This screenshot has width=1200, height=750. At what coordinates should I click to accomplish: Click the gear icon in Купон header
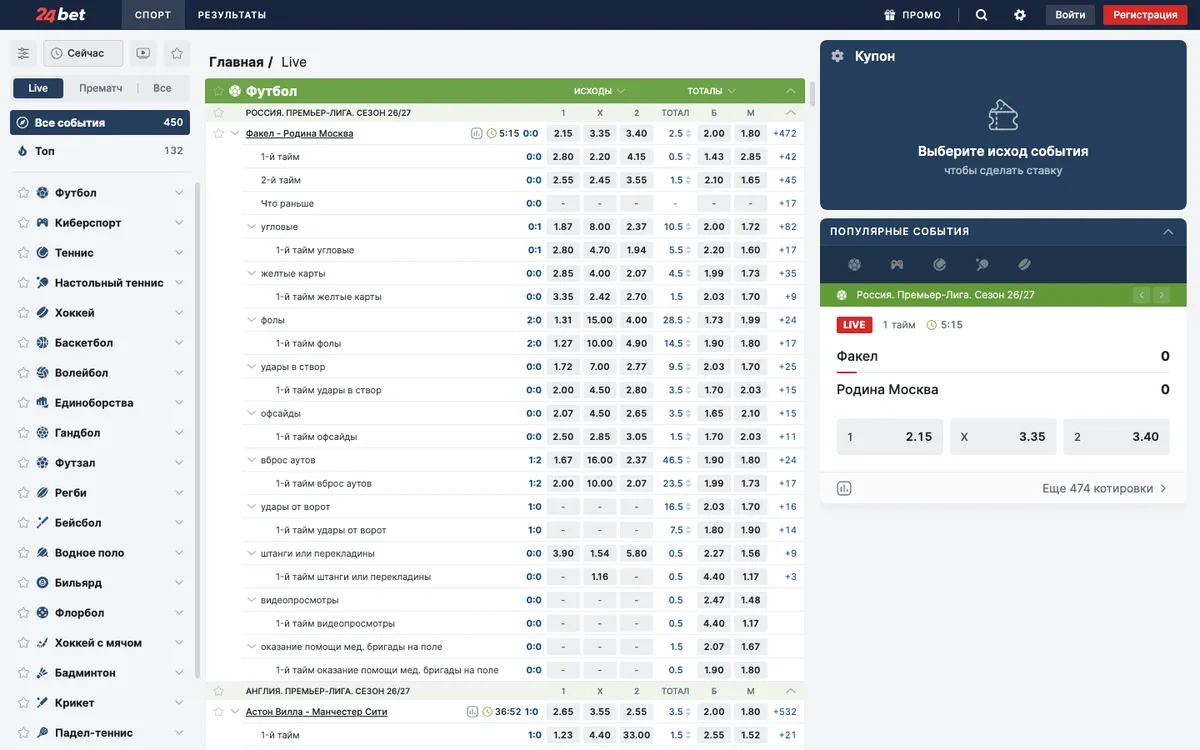[838, 56]
